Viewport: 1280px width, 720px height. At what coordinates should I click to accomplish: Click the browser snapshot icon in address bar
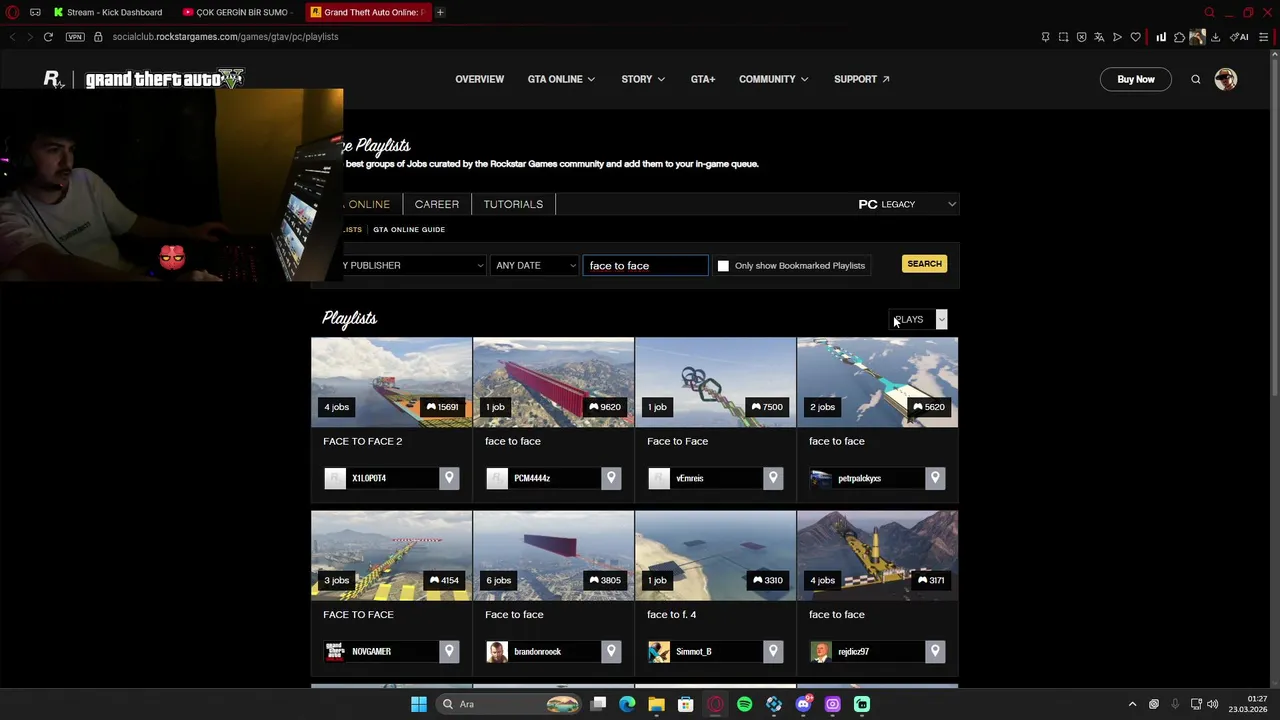click(x=1063, y=37)
